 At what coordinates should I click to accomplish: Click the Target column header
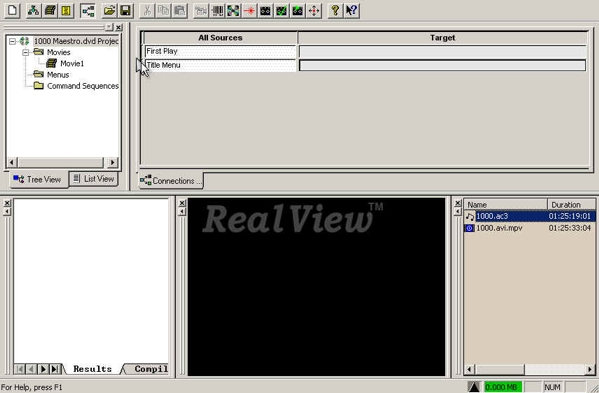tap(442, 38)
